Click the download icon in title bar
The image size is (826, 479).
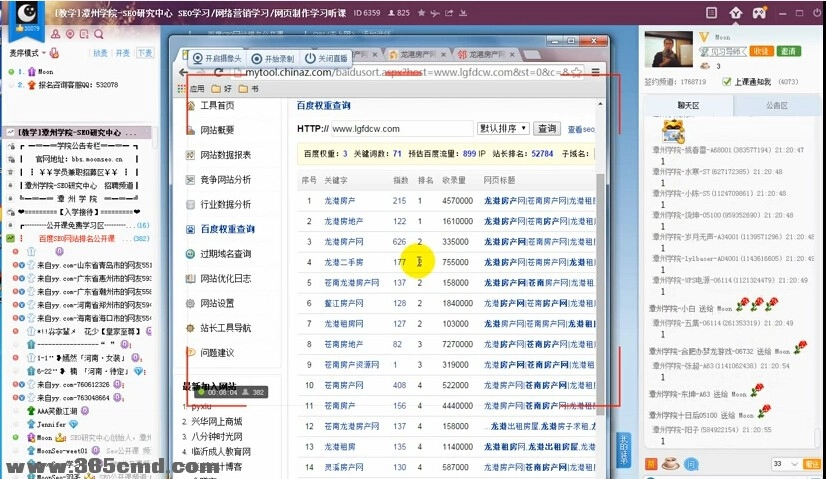(463, 13)
